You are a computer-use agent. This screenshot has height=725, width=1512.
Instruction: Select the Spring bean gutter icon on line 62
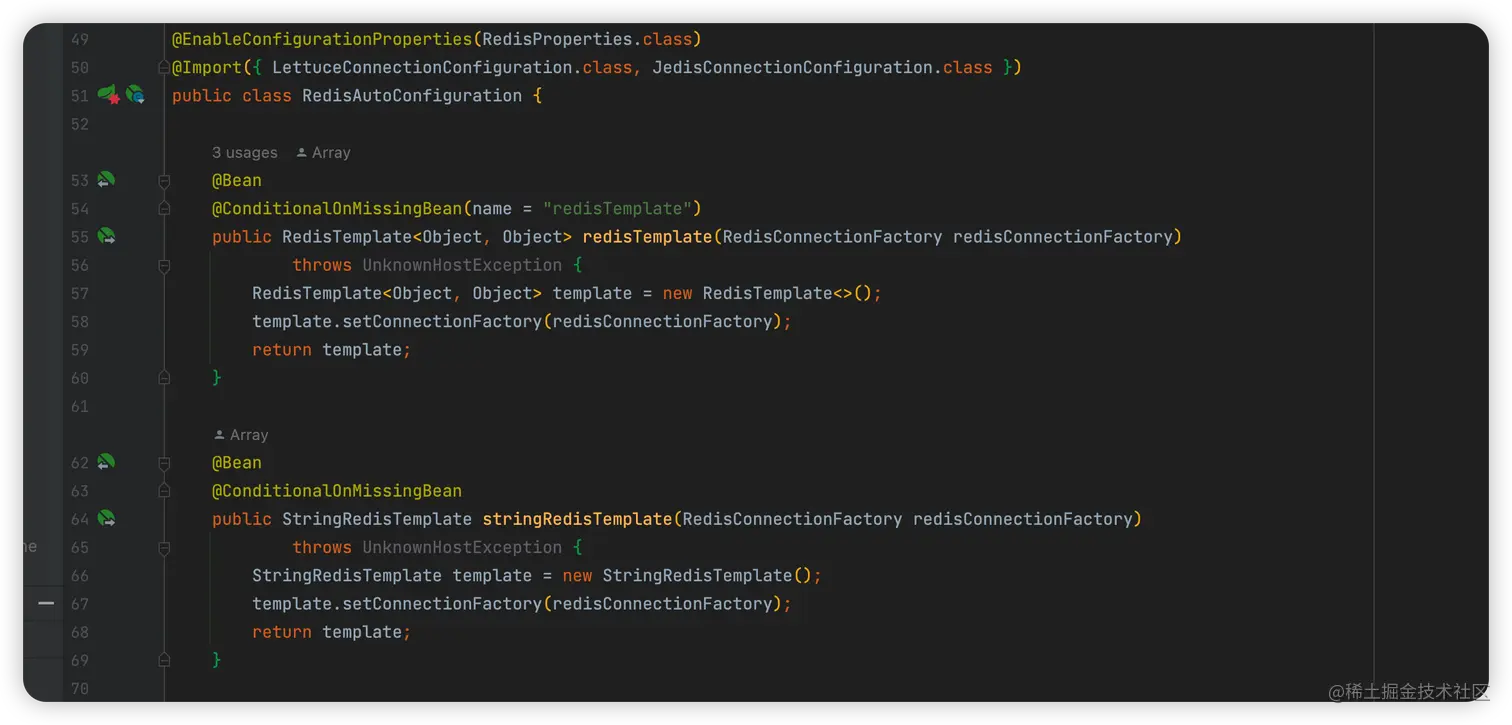(x=108, y=462)
